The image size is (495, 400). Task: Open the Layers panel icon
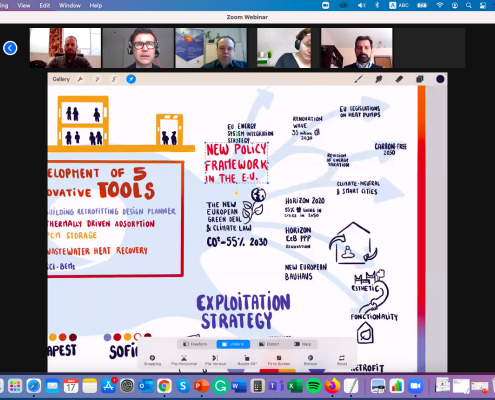click(x=420, y=79)
